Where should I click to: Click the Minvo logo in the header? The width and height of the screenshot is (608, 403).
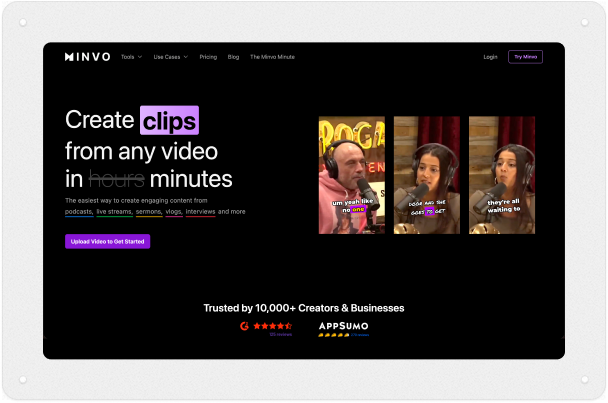pos(88,57)
